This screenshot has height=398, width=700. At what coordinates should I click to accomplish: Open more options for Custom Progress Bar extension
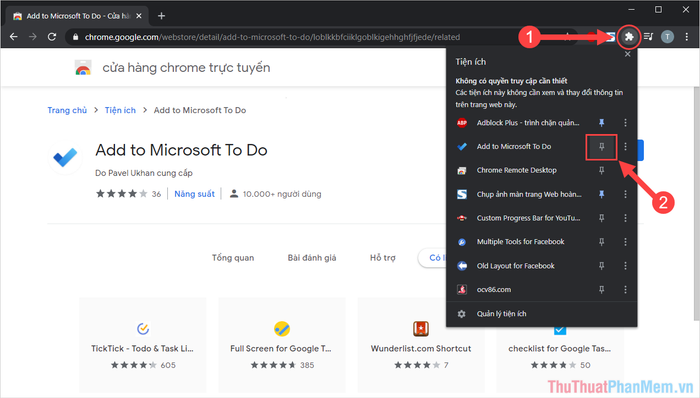625,218
